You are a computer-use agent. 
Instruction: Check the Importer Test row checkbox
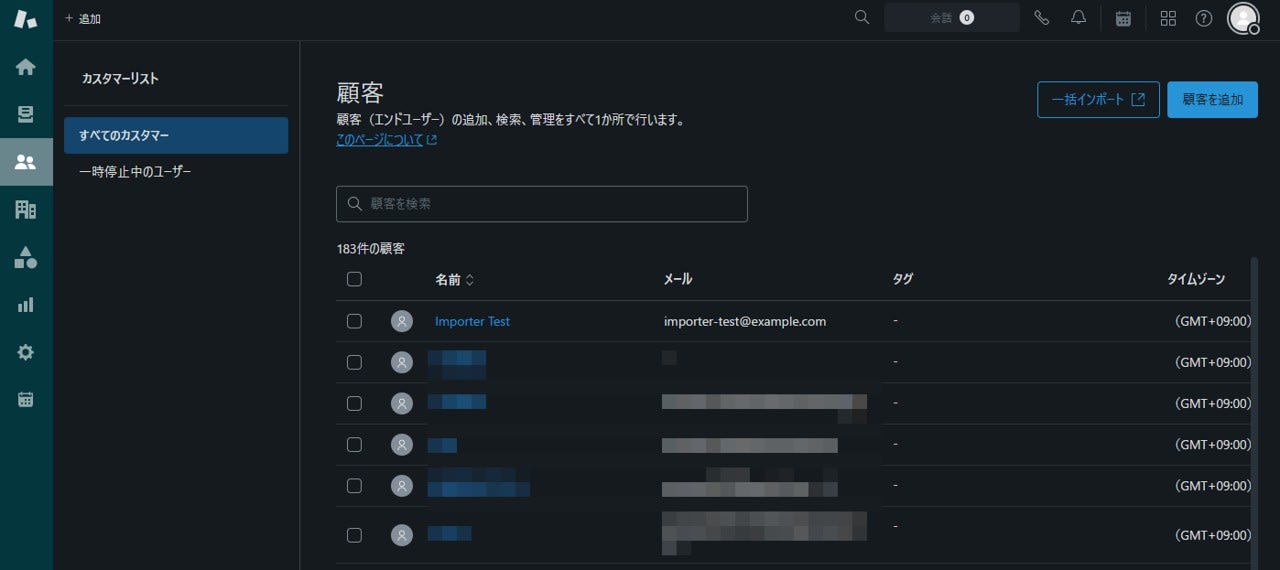(354, 321)
